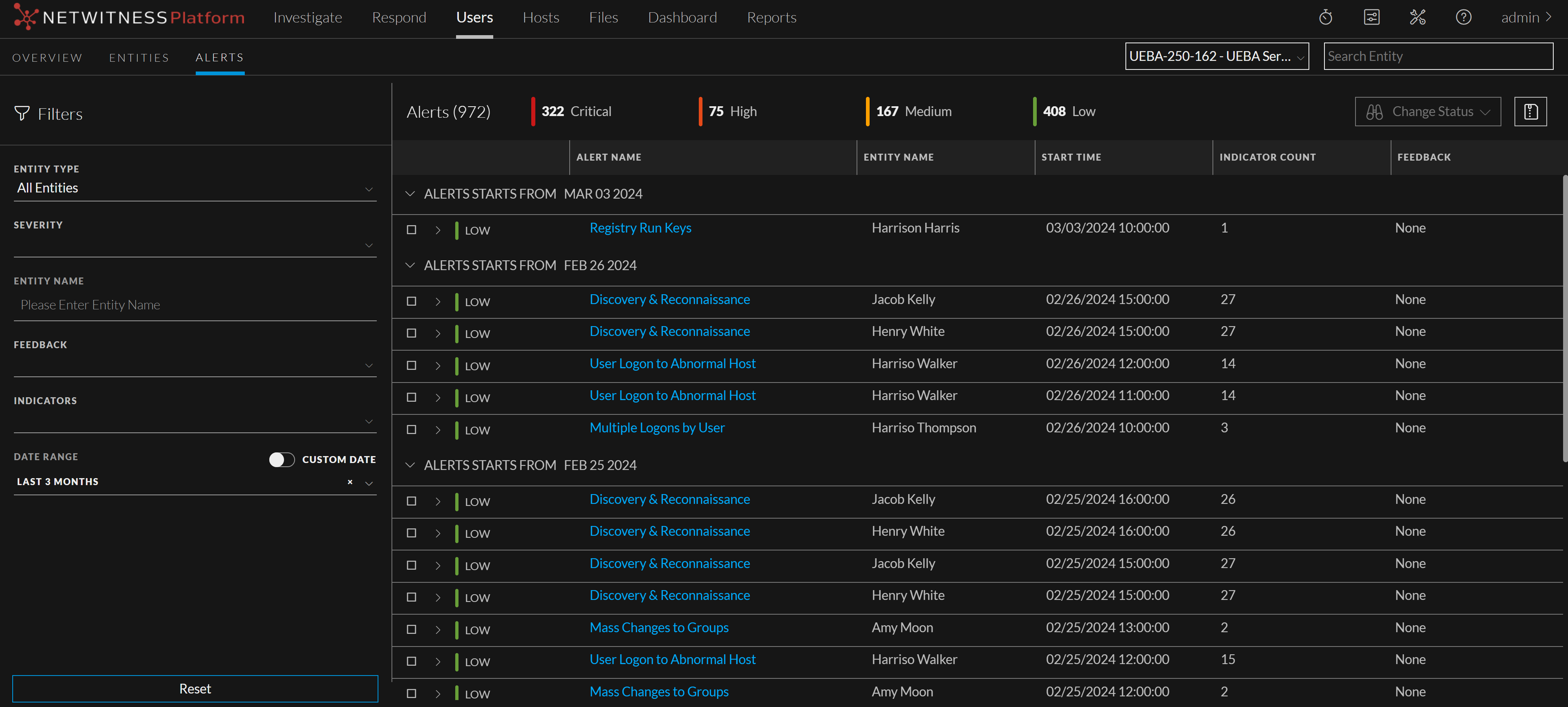Clear the Last 3 Months date range with the x
Viewport: 1568px width, 707px height.
pyautogui.click(x=350, y=482)
